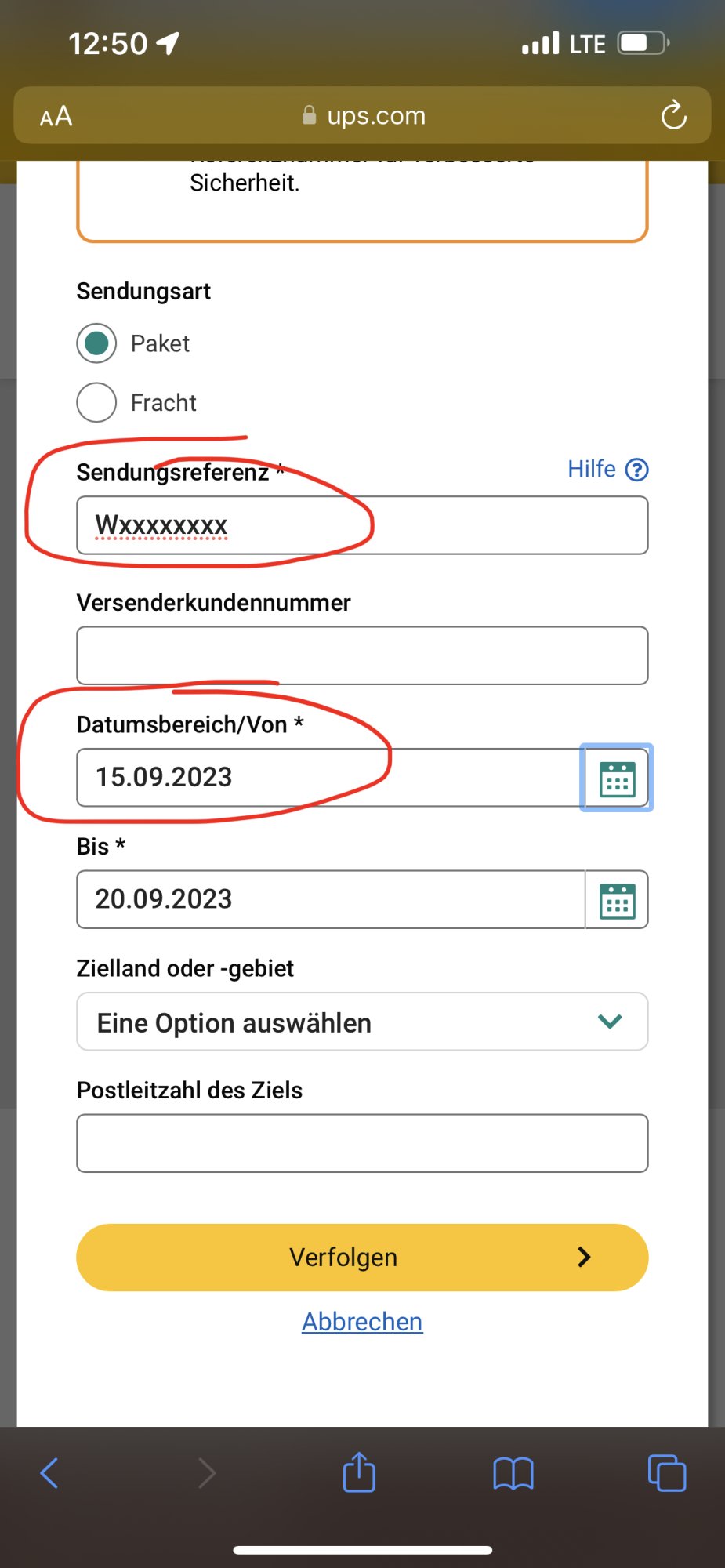Open the AA reader text options
Image resolution: width=725 pixels, height=1568 pixels.
tap(56, 117)
